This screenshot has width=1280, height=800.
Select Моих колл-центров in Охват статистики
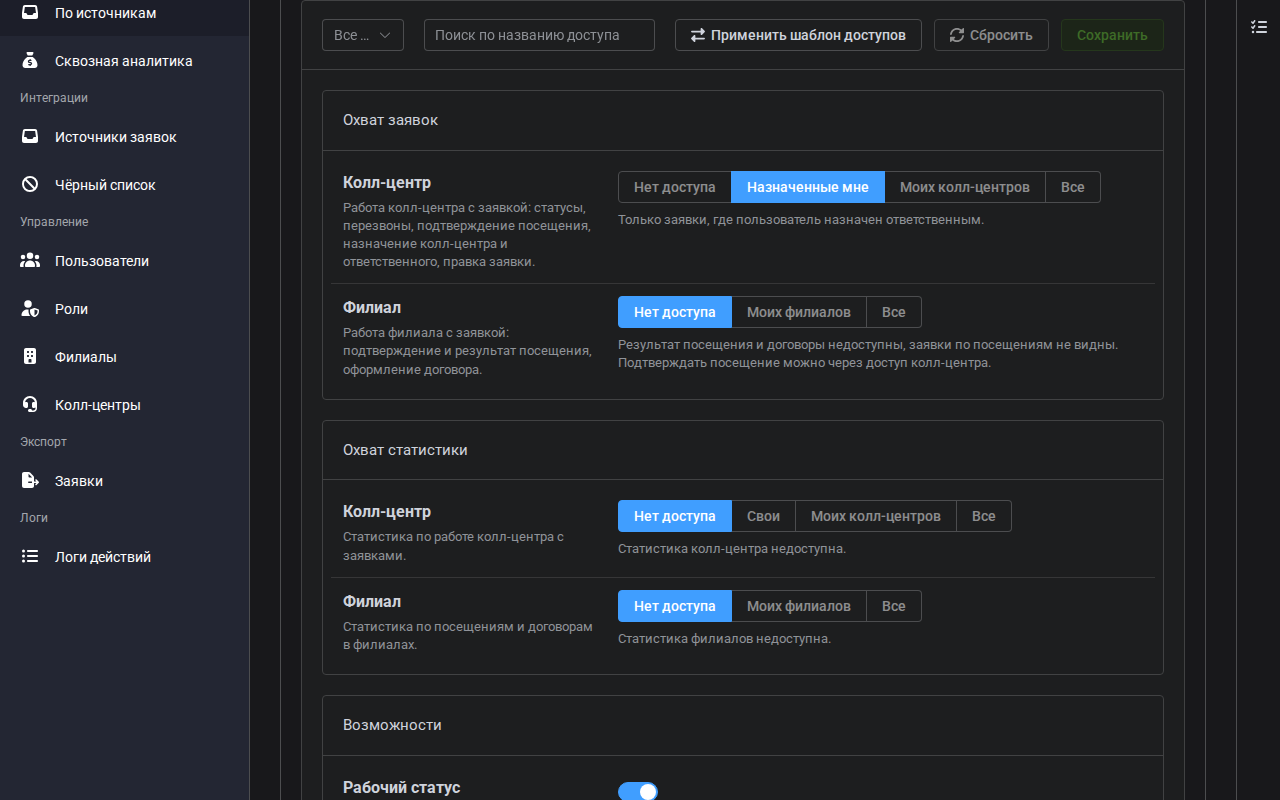point(876,516)
